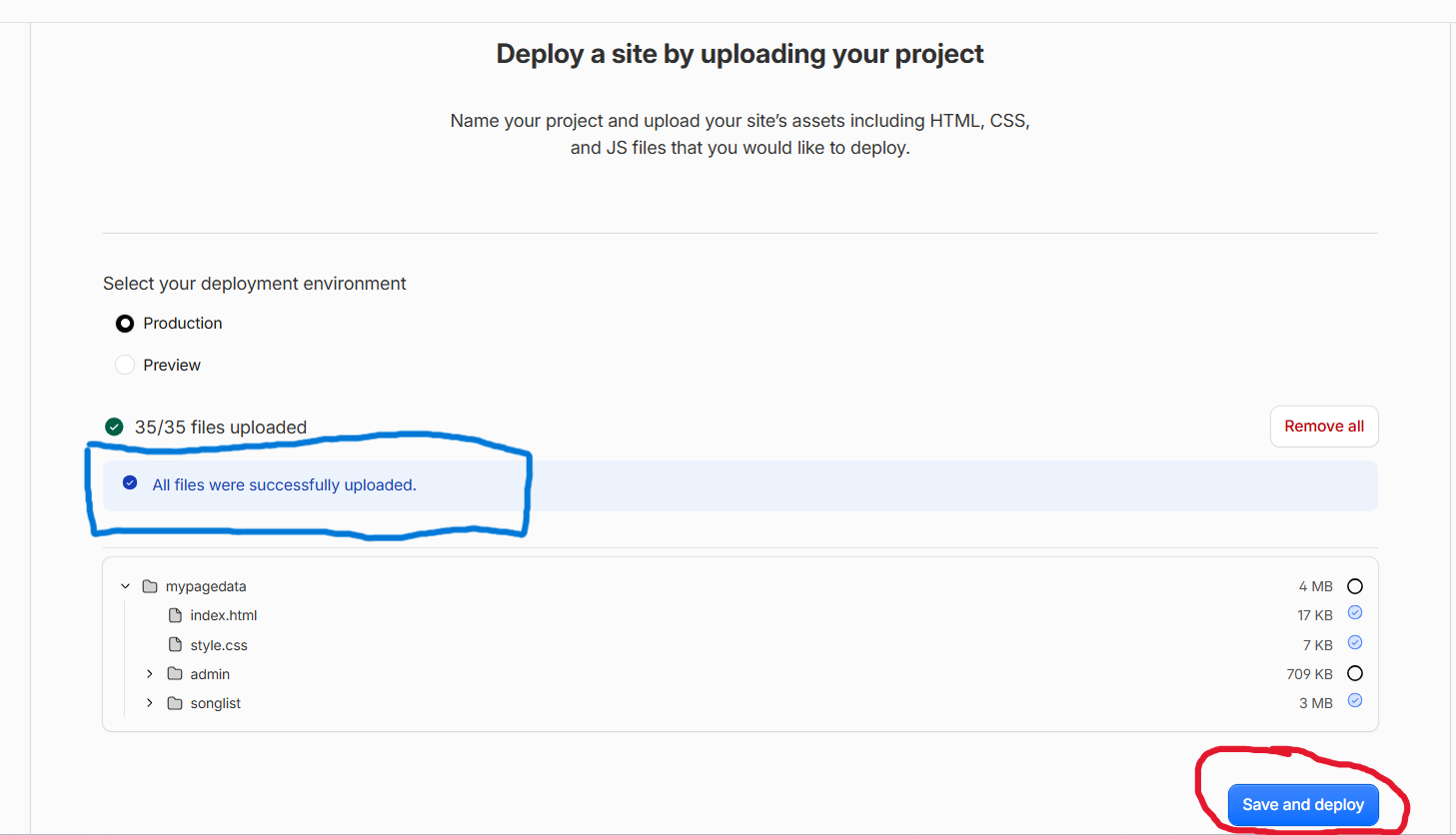The image size is (1456, 835).
Task: Click the blue check icon in the success banner
Action: click(x=130, y=483)
